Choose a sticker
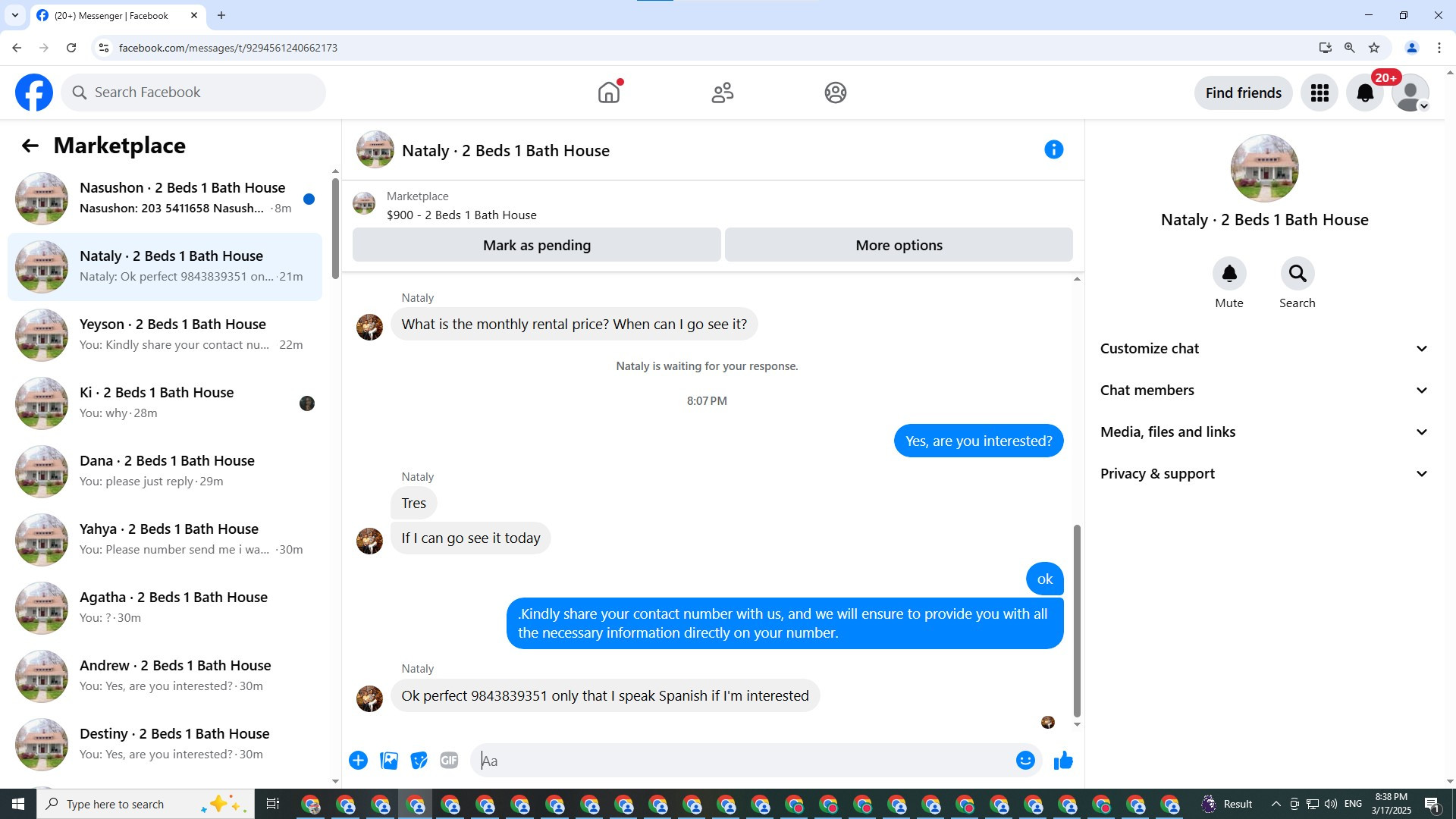 (x=419, y=761)
